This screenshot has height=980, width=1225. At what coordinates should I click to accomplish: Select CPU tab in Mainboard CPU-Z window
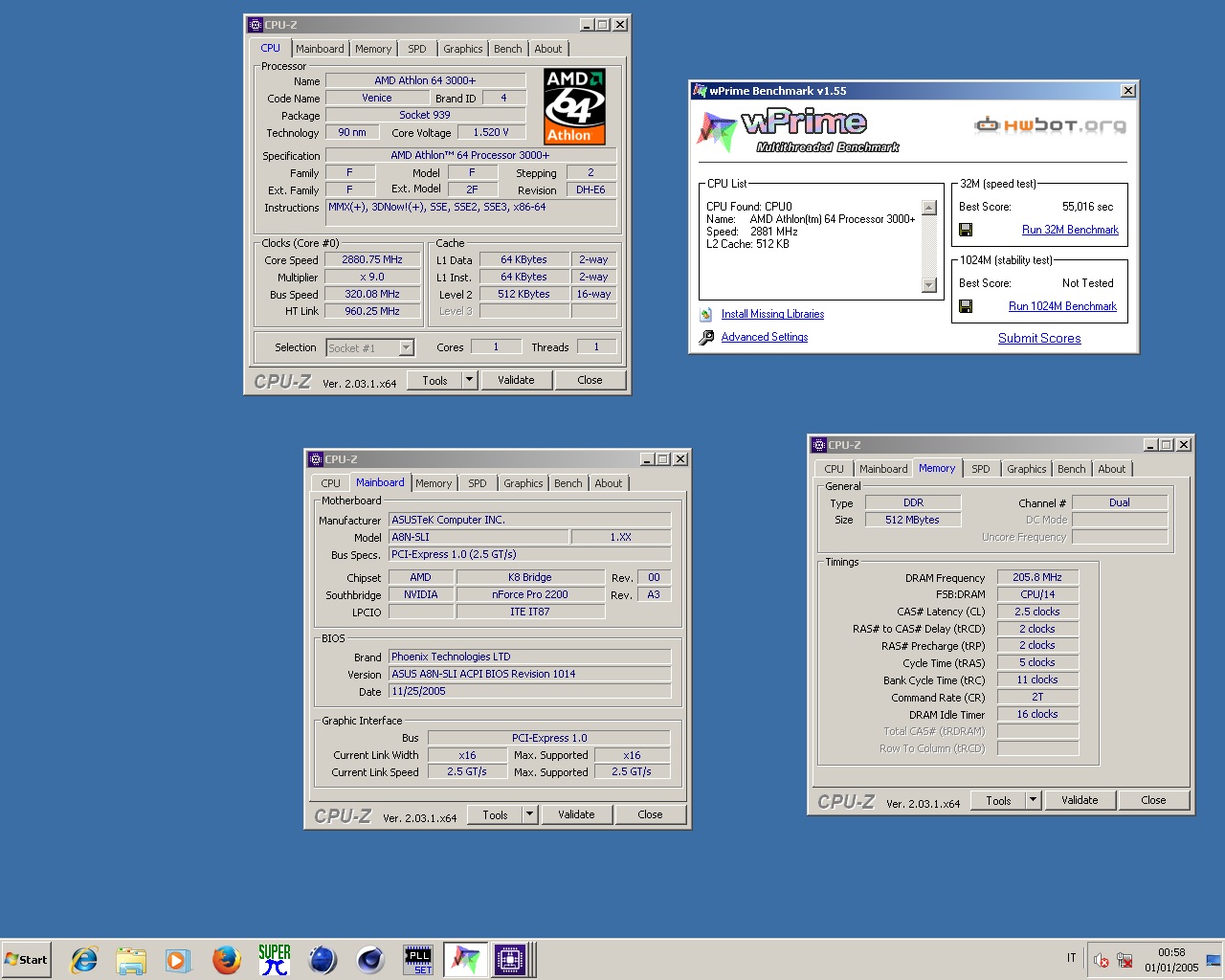(x=331, y=483)
